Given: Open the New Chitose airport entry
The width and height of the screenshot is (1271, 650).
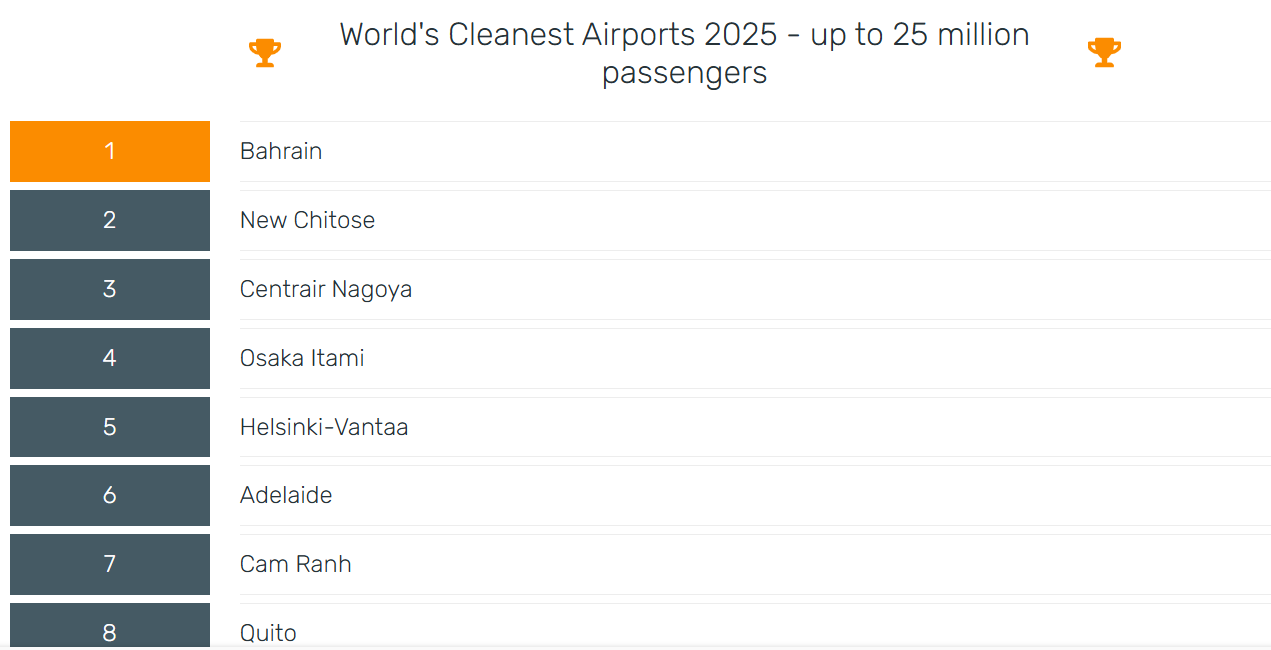Looking at the screenshot, I should pos(307,220).
